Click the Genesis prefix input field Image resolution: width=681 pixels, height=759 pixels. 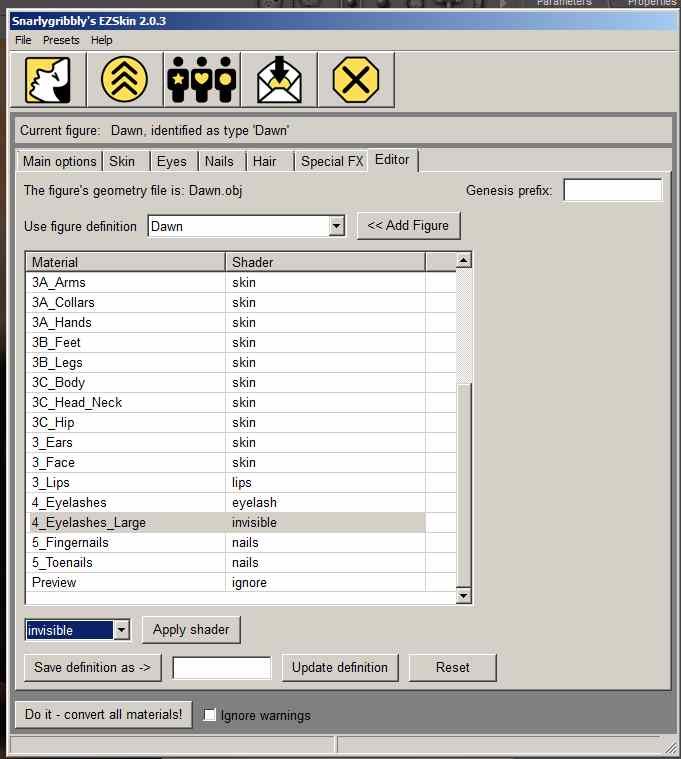(x=613, y=190)
